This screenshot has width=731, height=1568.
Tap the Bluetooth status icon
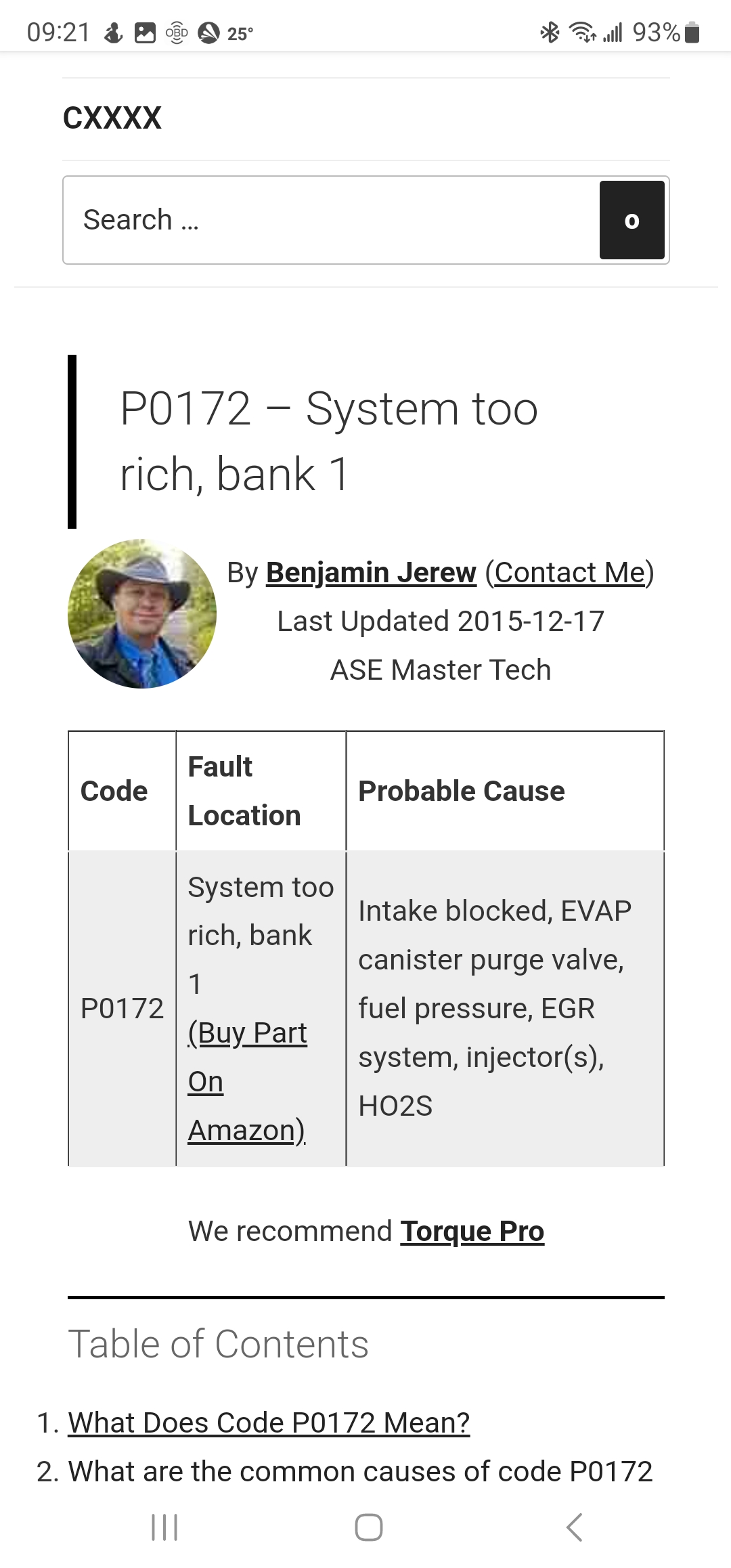pyautogui.click(x=550, y=32)
